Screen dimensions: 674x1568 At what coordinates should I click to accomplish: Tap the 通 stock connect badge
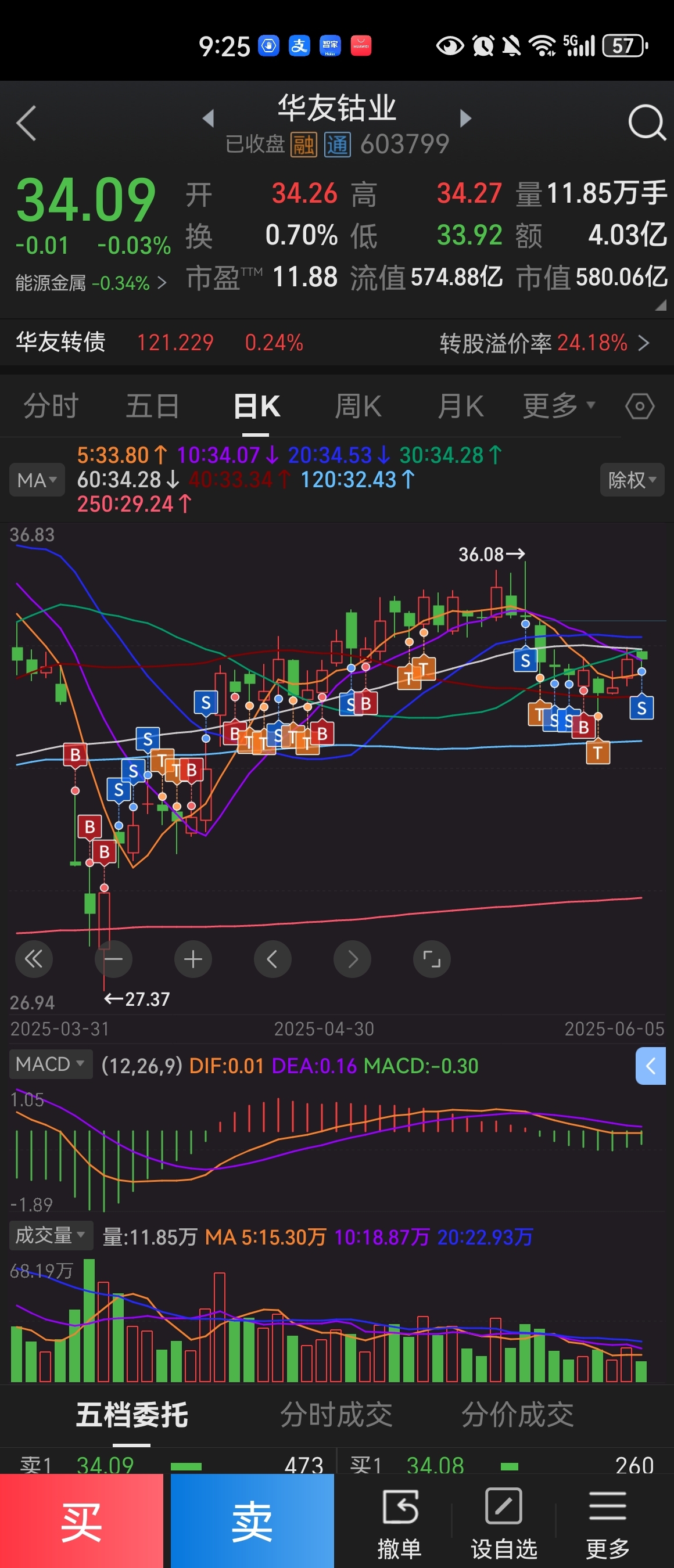pos(338,145)
